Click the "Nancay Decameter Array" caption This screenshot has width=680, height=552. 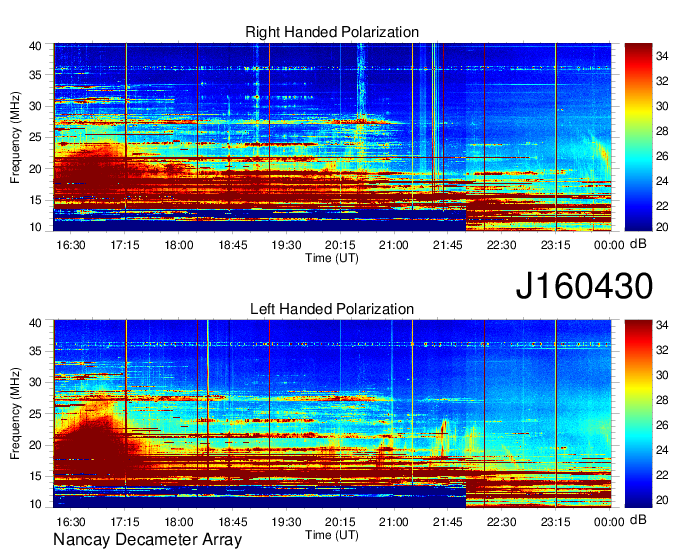147,540
